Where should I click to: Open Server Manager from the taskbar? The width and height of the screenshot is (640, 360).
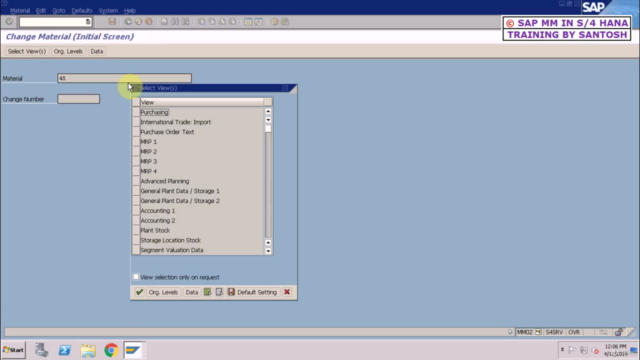click(x=41, y=350)
